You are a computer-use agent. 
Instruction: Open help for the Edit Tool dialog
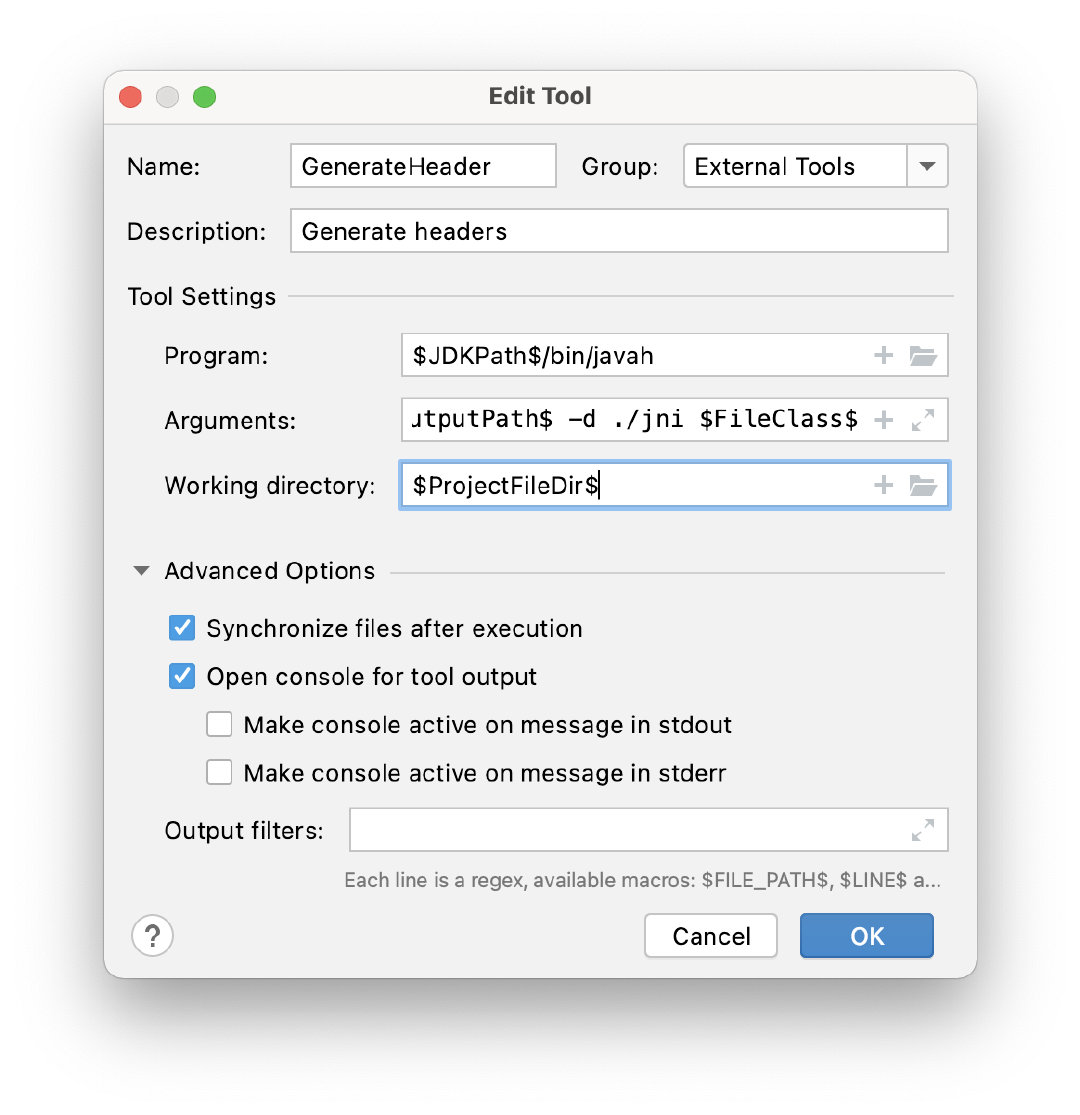(x=152, y=936)
